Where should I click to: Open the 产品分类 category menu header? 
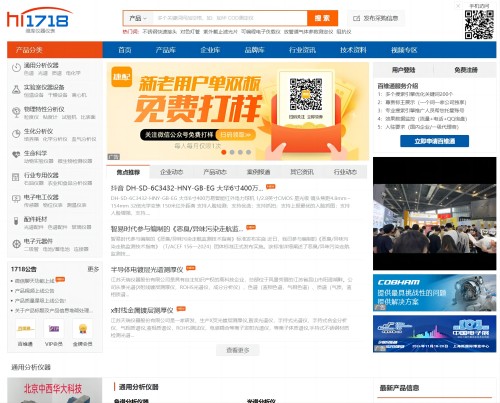point(55,50)
